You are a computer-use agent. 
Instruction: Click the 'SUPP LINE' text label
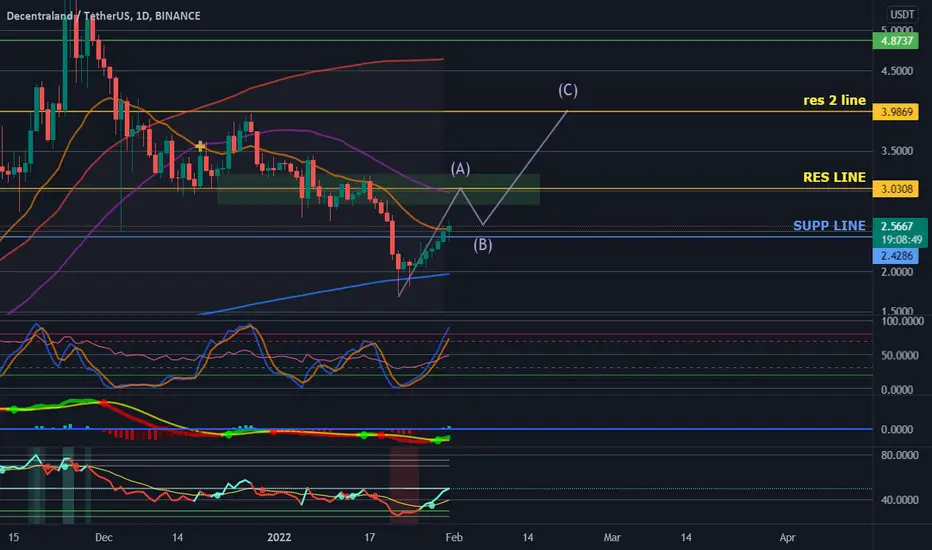click(x=829, y=225)
